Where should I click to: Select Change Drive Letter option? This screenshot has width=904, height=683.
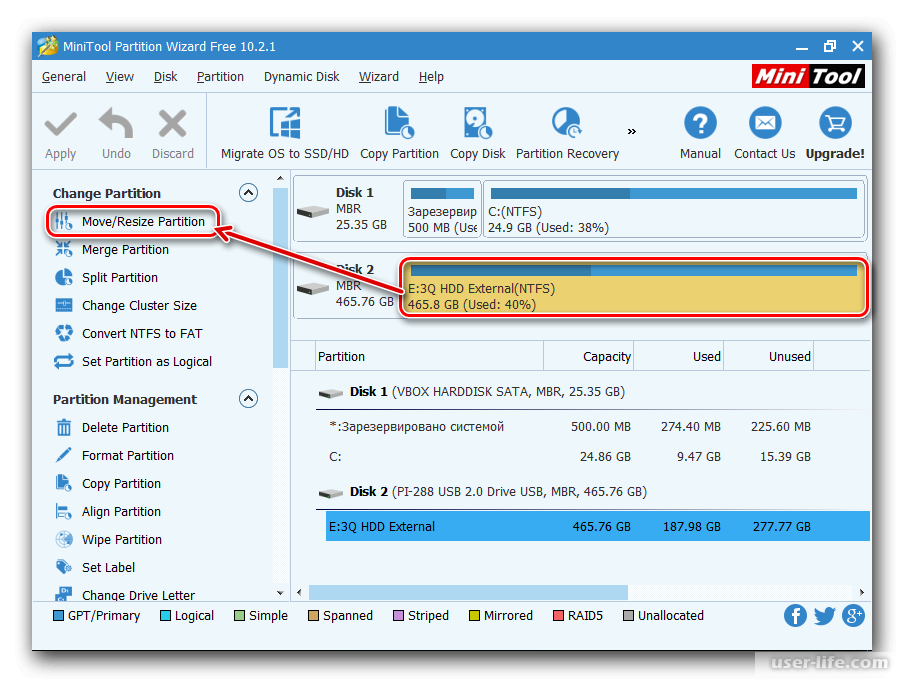click(138, 594)
